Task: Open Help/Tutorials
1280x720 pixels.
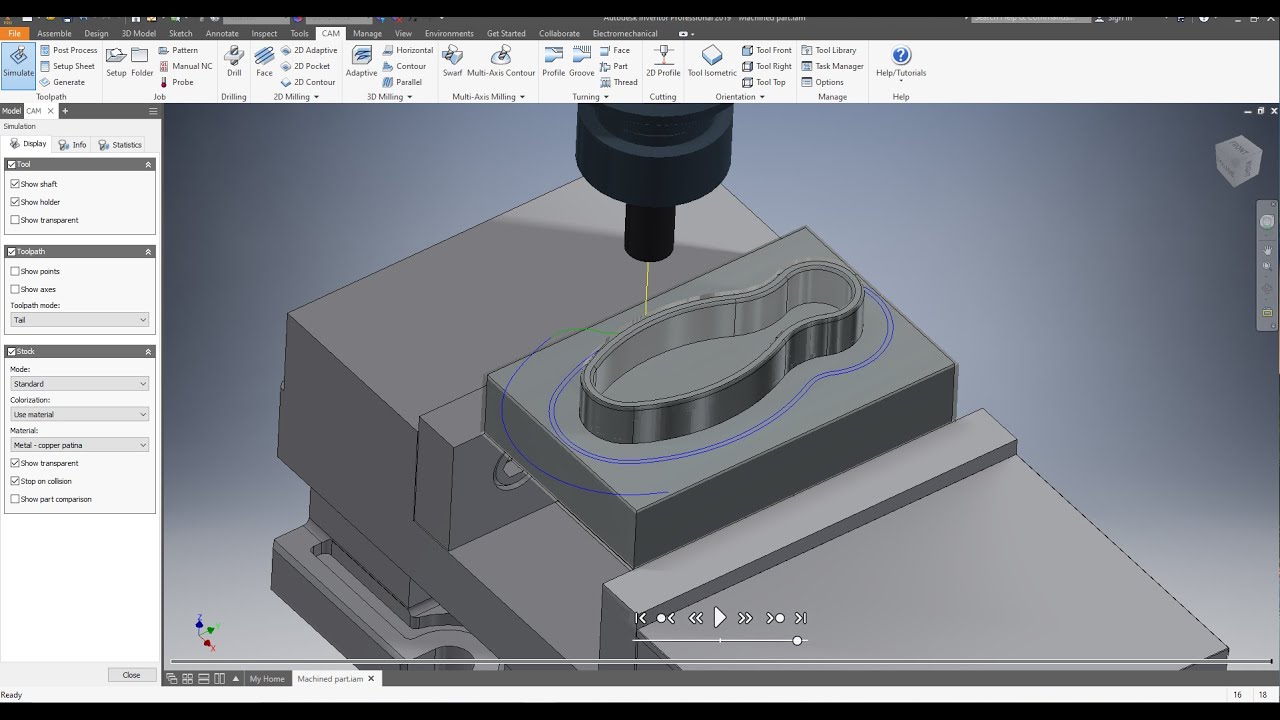Action: (x=901, y=62)
